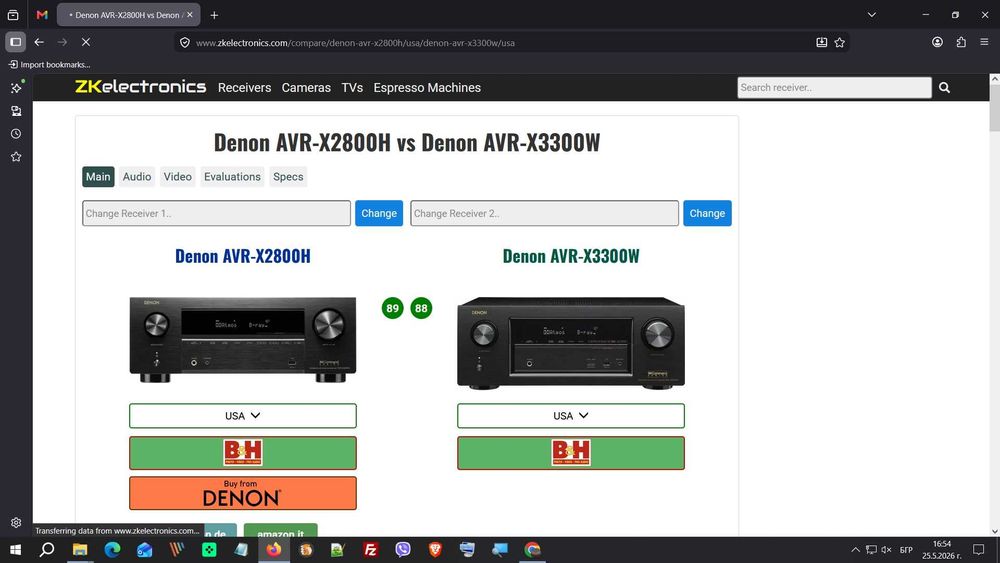Click the browser address bar URL
The height and width of the screenshot is (563, 1000).
[x=355, y=43]
